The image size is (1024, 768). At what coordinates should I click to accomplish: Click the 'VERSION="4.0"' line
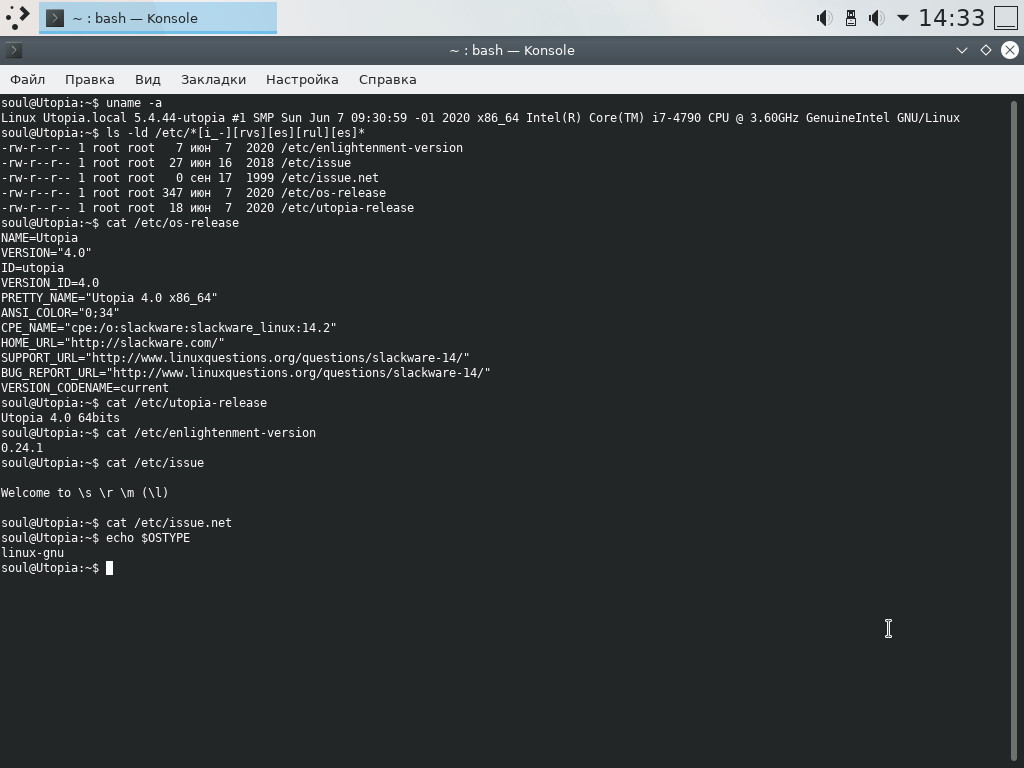(46, 253)
